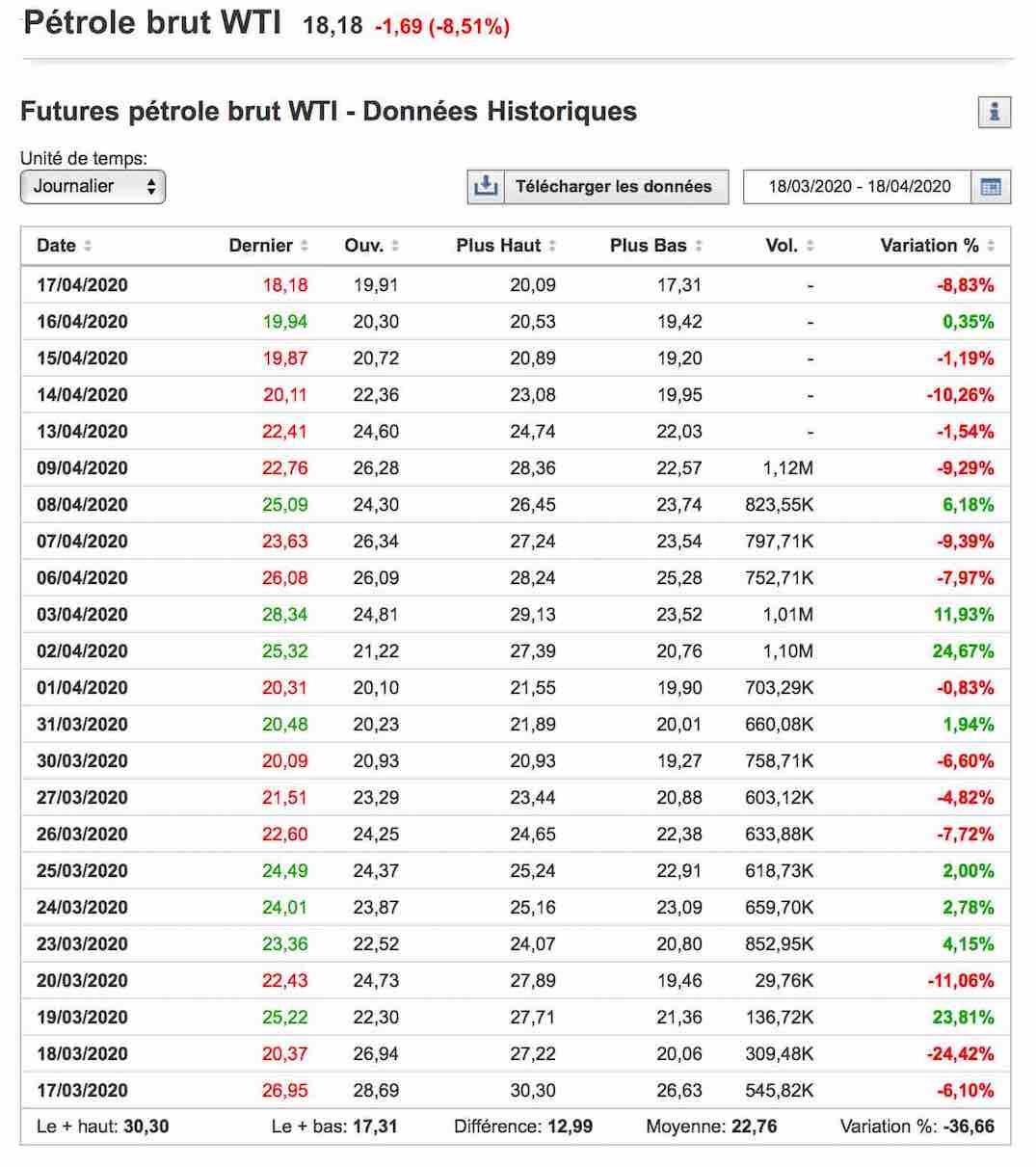Image resolution: width=1036 pixels, height=1167 pixels.
Task: Open the calendar date picker icon
Action: click(991, 187)
